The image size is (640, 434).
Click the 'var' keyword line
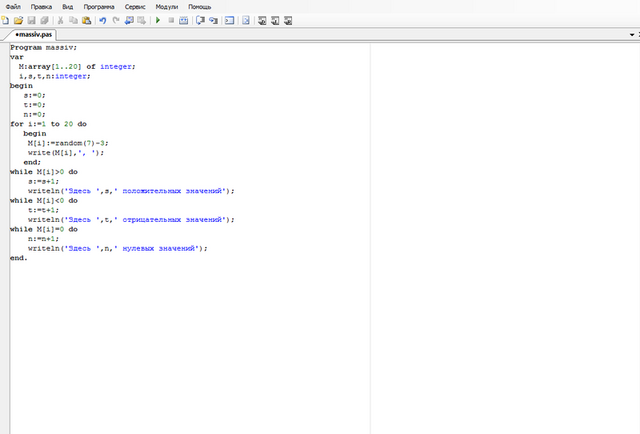(17, 57)
